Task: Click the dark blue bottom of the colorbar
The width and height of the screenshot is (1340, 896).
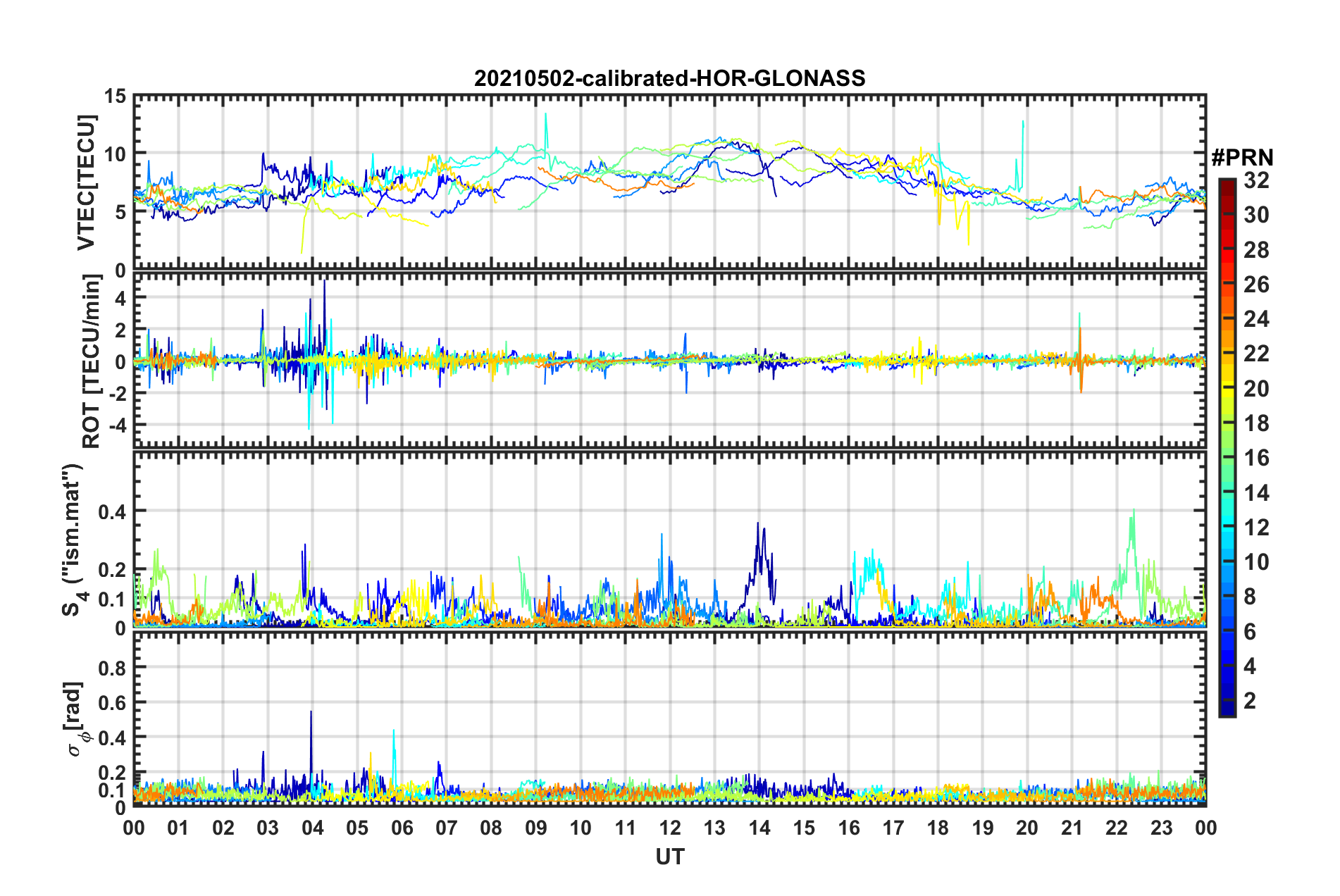Action: (x=1227, y=710)
